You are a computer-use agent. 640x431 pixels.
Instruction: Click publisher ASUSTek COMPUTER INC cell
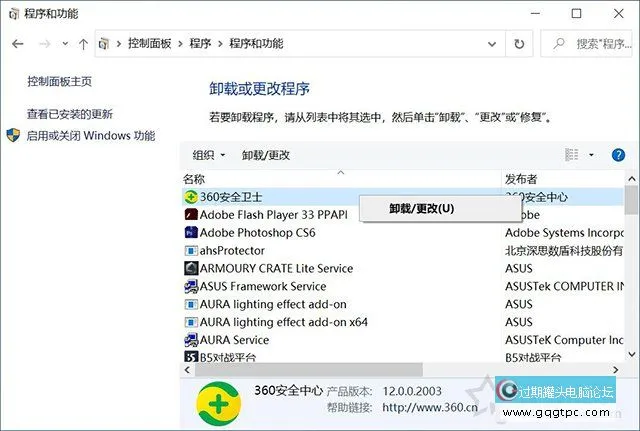coord(564,287)
